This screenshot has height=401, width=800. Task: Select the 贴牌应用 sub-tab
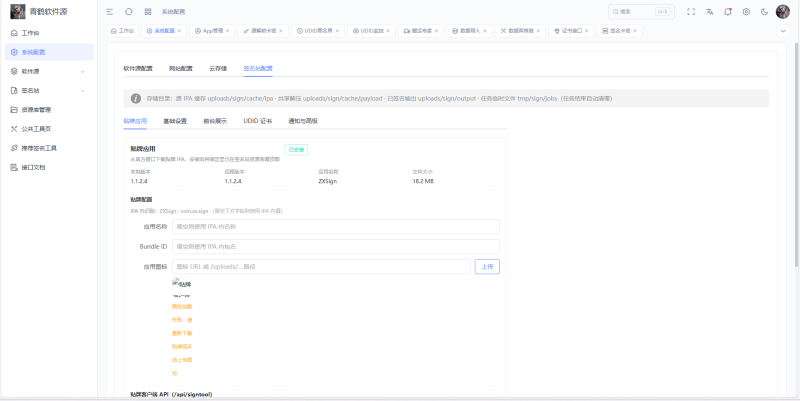pos(135,121)
